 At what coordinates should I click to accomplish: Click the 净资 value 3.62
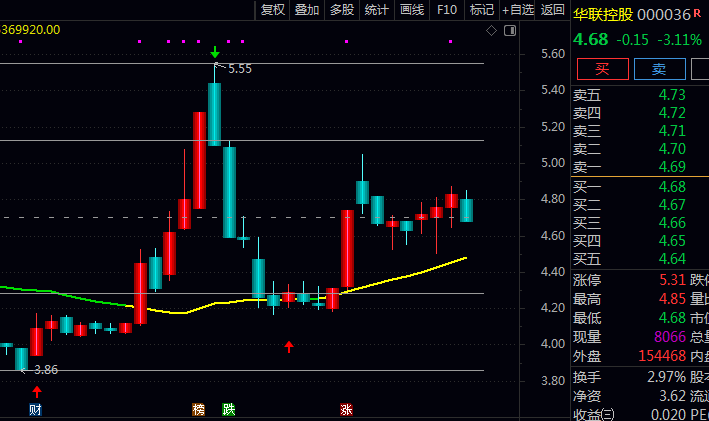click(x=672, y=396)
